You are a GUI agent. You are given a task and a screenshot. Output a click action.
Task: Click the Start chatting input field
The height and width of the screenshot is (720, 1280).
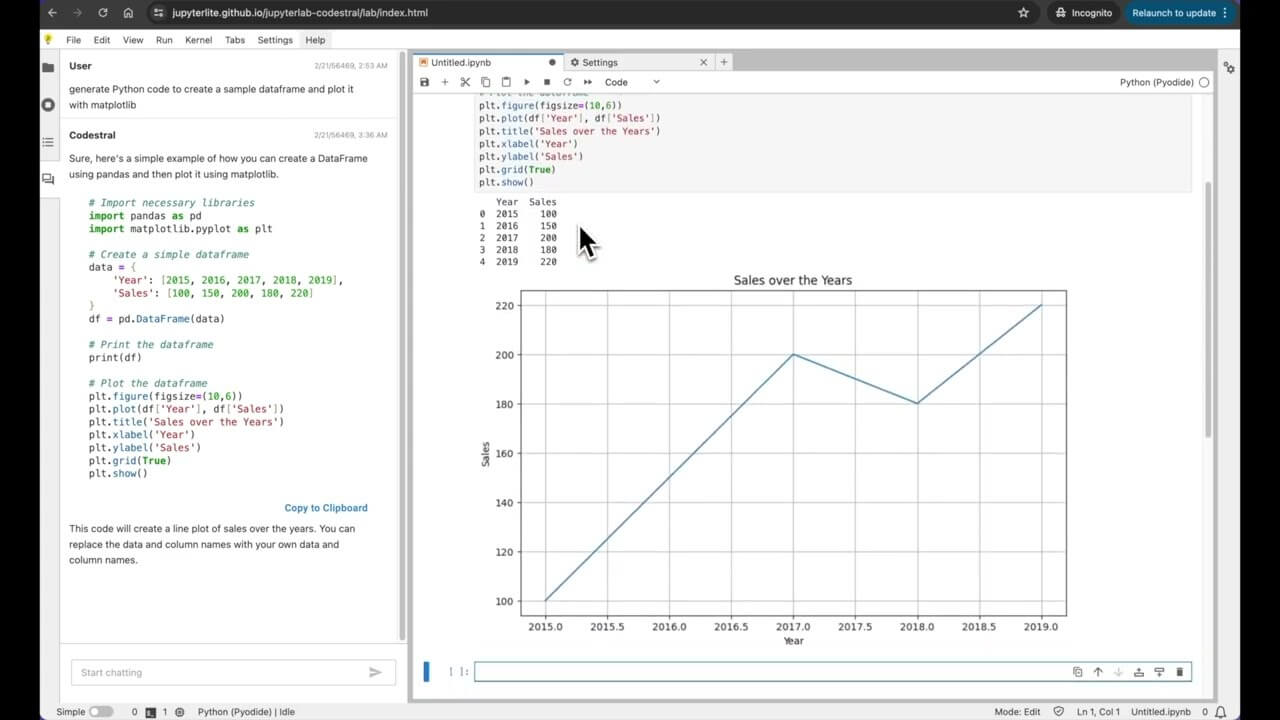[215, 672]
